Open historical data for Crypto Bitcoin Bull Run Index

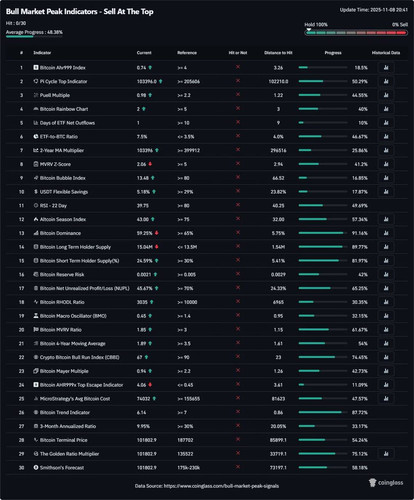(x=386, y=357)
